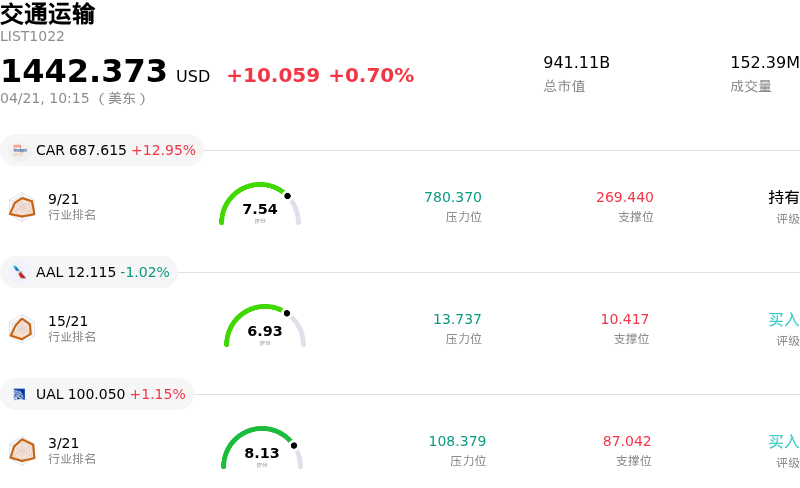Click the UAL airline logo icon
Image resolution: width=800 pixels, height=488 pixels.
19,394
